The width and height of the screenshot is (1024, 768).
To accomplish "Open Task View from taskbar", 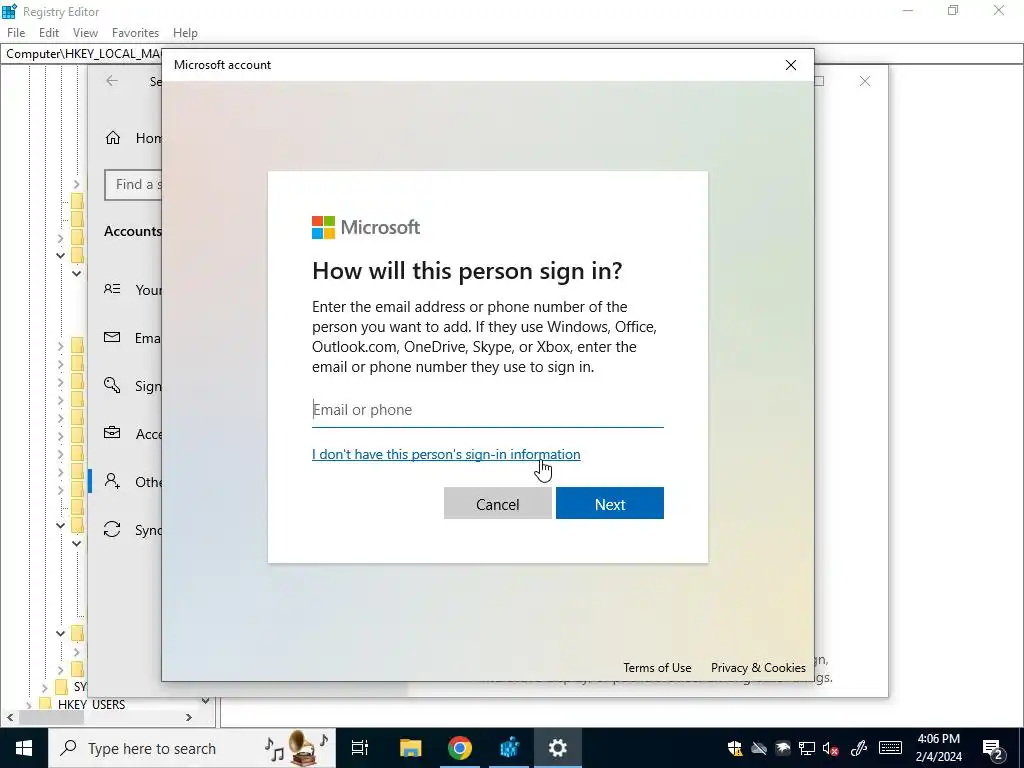I will coord(360,748).
